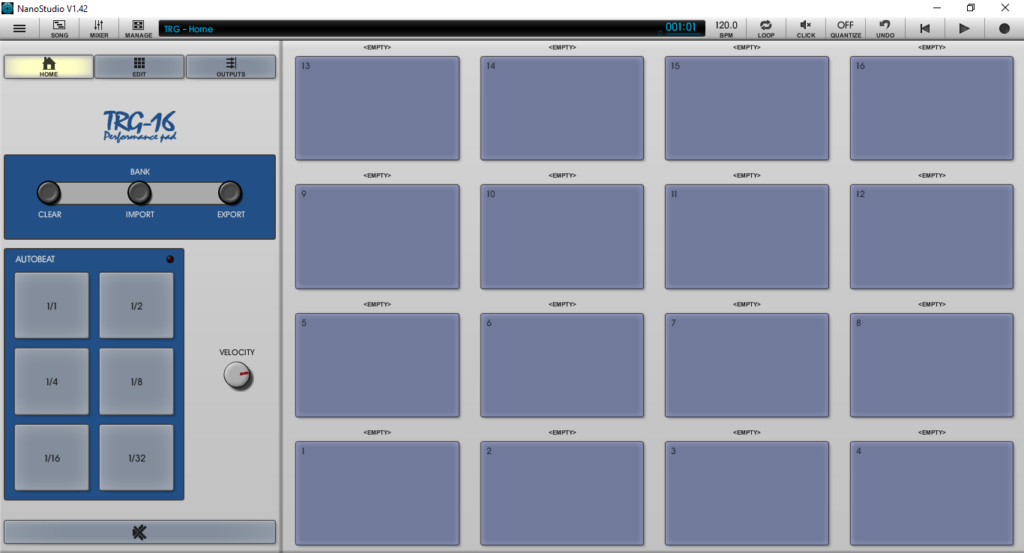
Task: Rewind to song start
Action: point(925,28)
